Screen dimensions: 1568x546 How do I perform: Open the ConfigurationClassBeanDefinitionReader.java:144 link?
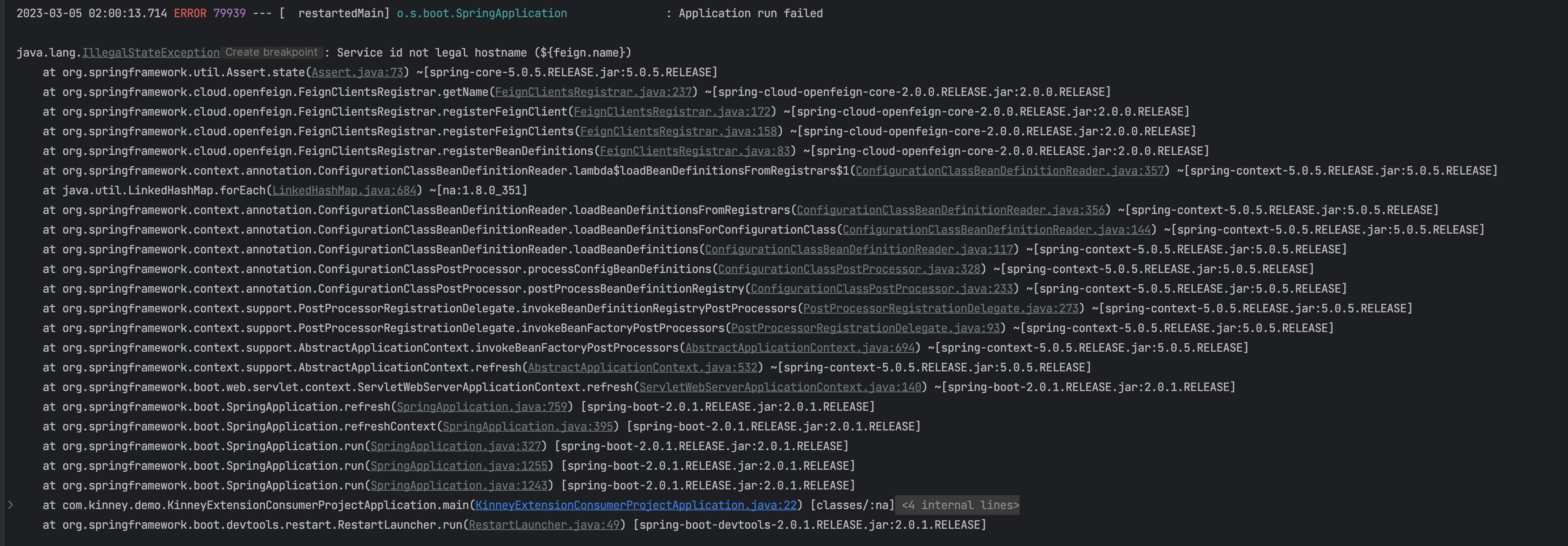coord(996,230)
